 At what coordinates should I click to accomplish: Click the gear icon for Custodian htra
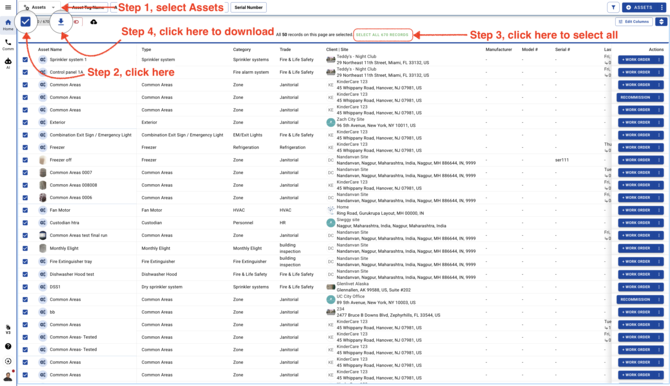click(x=42, y=223)
